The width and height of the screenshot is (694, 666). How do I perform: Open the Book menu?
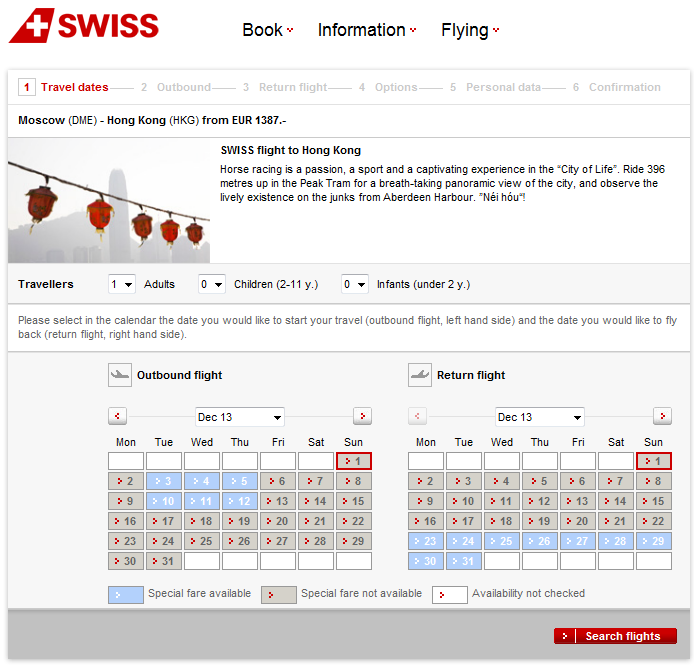267,30
